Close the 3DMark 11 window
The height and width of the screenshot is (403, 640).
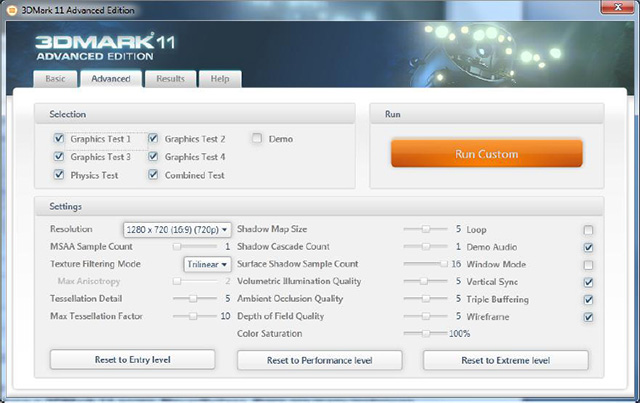(x=616, y=8)
